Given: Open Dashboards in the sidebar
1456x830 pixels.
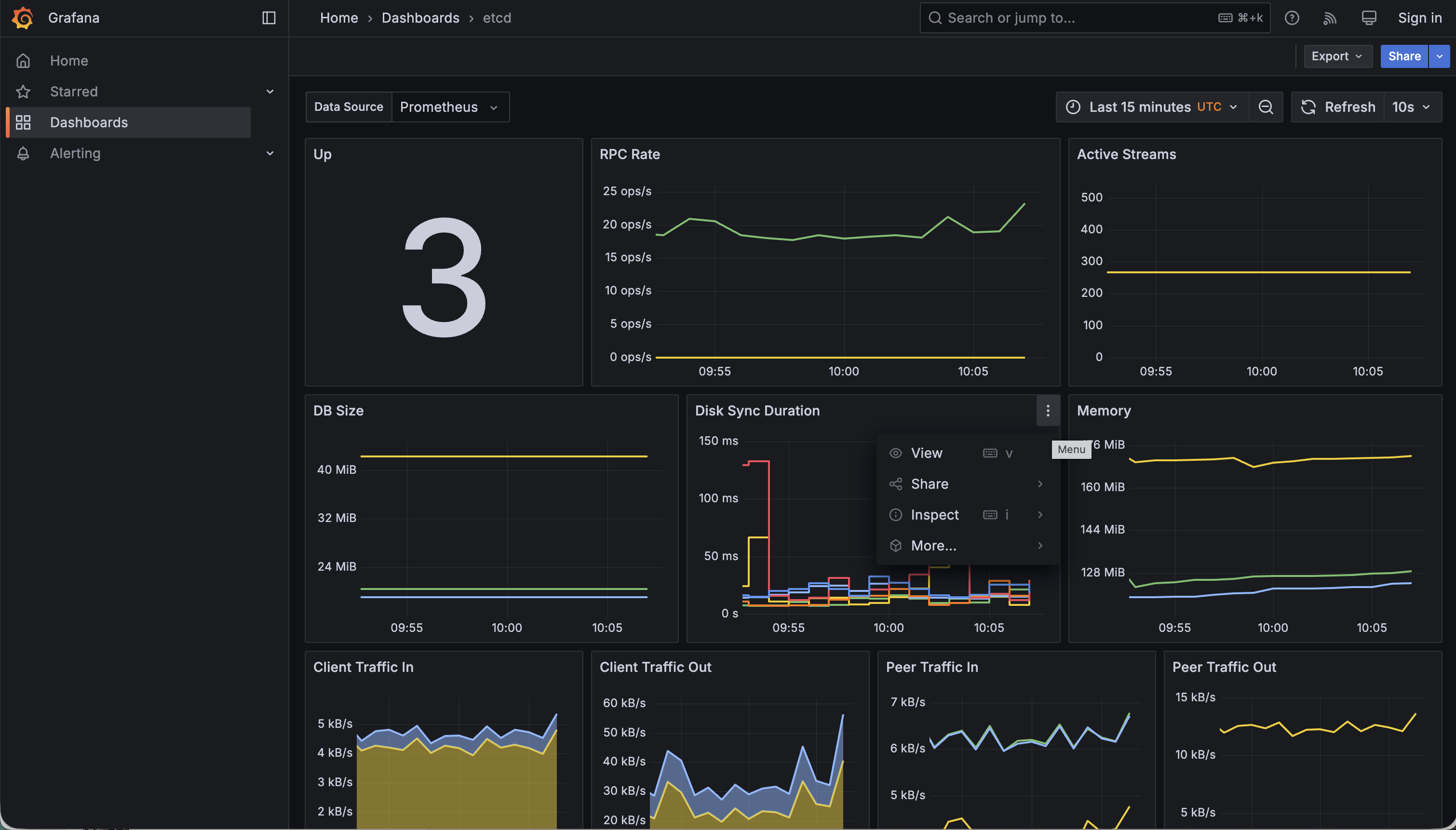Looking at the screenshot, I should [89, 122].
